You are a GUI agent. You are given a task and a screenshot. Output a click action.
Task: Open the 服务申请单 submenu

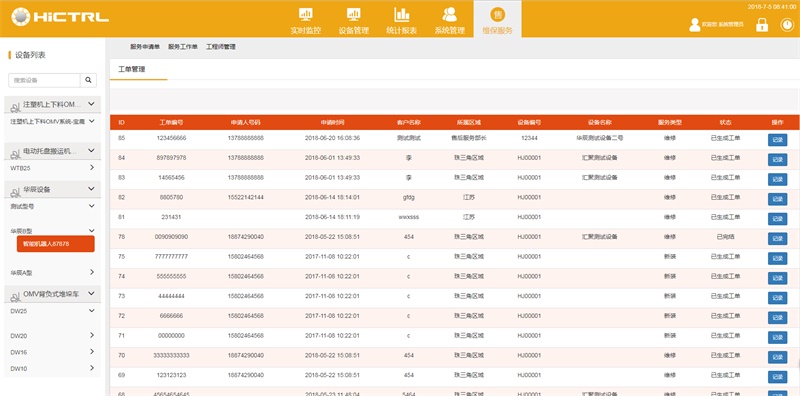[145, 47]
